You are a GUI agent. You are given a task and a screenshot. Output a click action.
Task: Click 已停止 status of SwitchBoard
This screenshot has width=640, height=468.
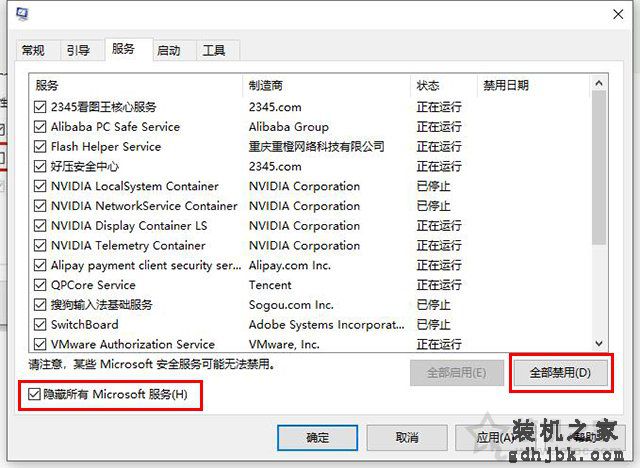click(x=433, y=324)
